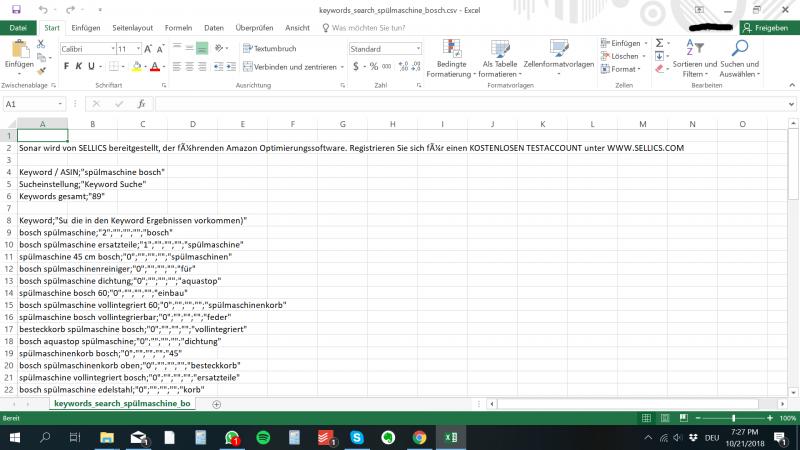The image size is (800, 450).
Task: Switch to Formeln ribbon tab
Action: coord(178,28)
